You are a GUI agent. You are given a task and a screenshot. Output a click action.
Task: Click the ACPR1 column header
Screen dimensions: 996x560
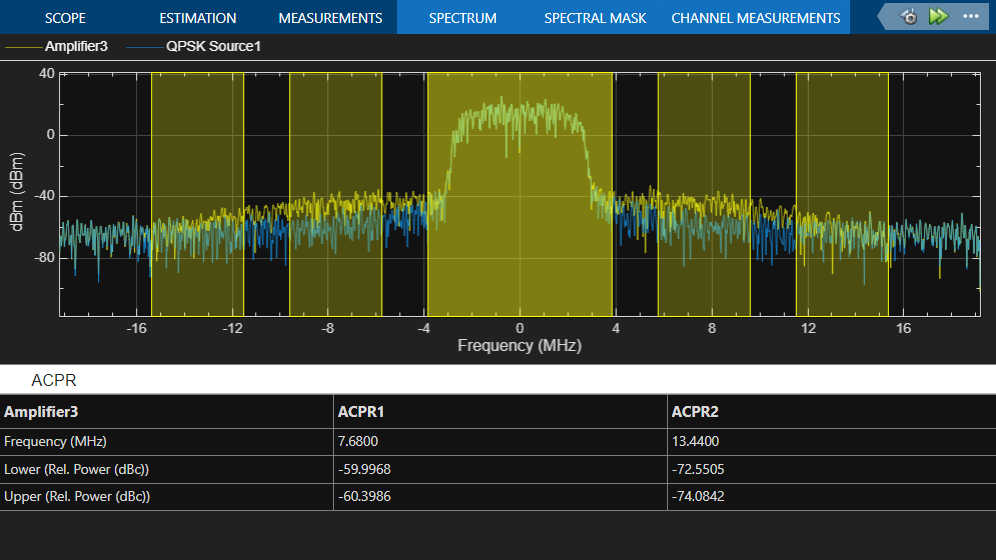[x=501, y=412]
